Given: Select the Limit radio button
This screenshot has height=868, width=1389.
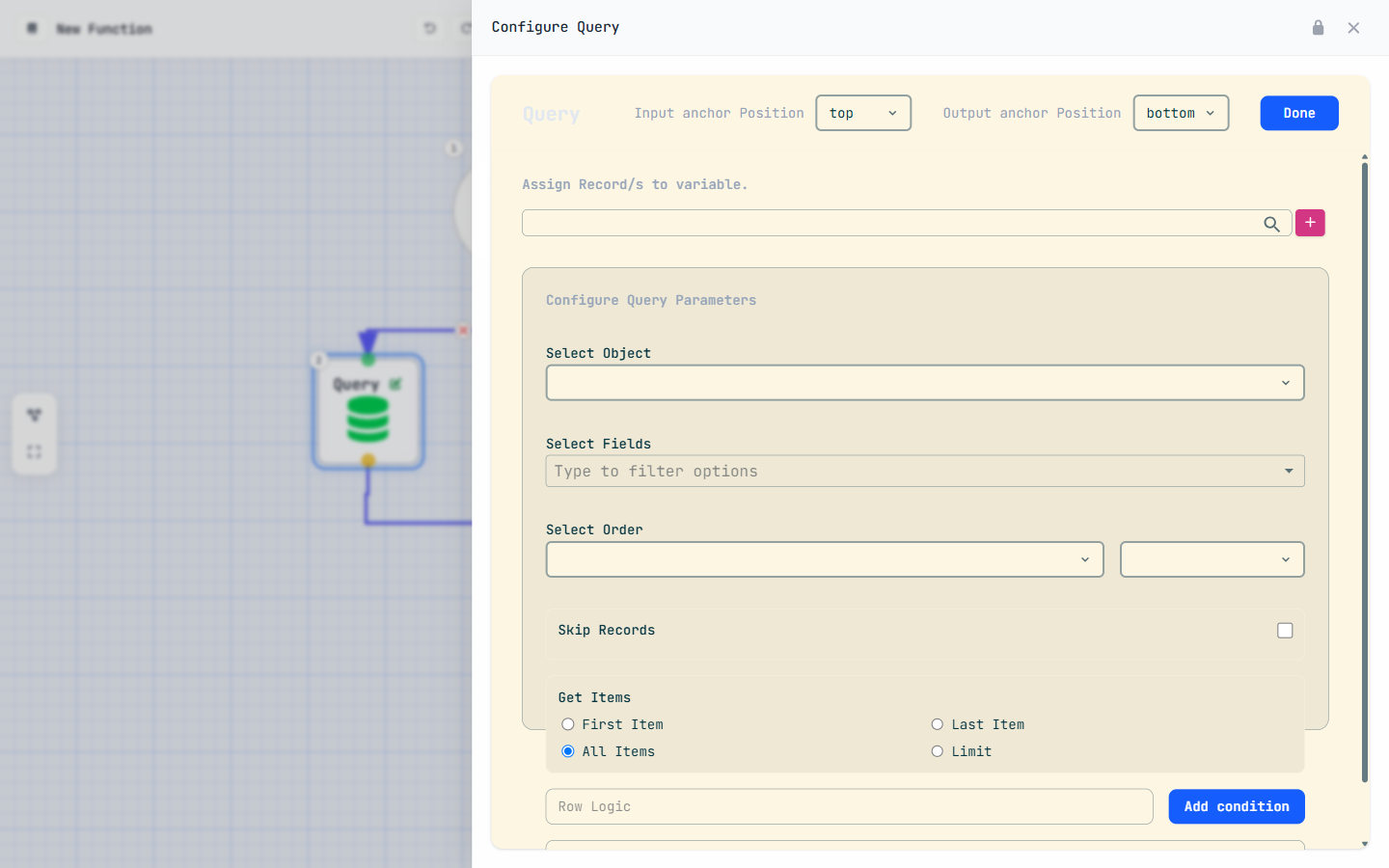Looking at the screenshot, I should [x=937, y=751].
